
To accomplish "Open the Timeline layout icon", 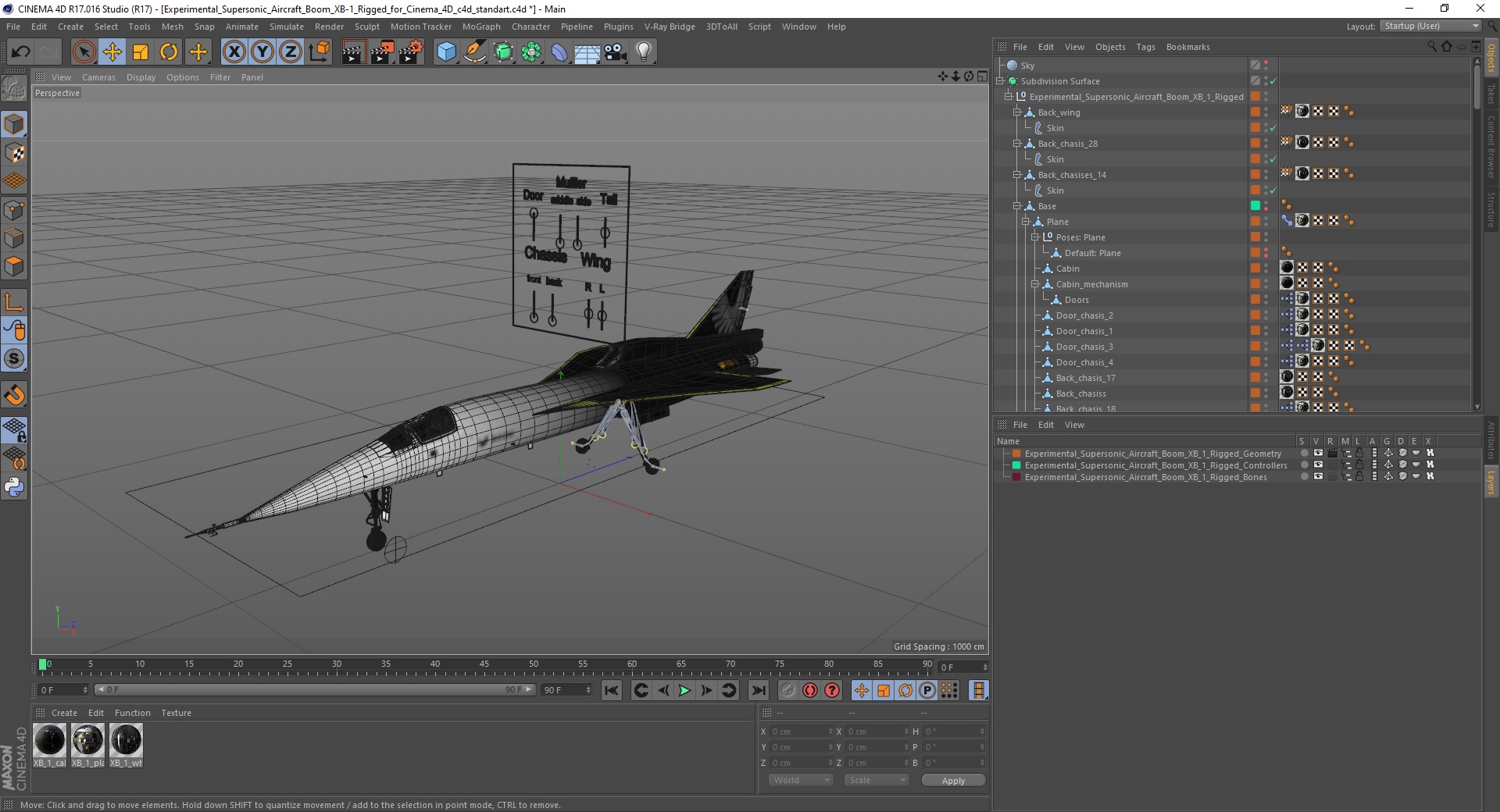I will [978, 690].
